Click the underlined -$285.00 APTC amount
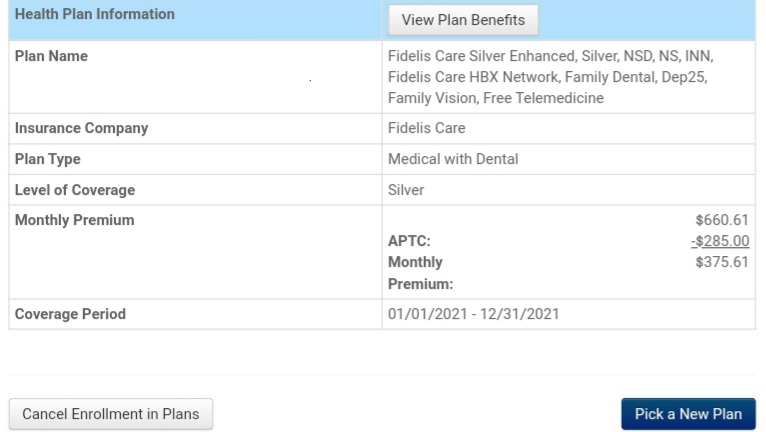This screenshot has width=766, height=432. coord(720,241)
